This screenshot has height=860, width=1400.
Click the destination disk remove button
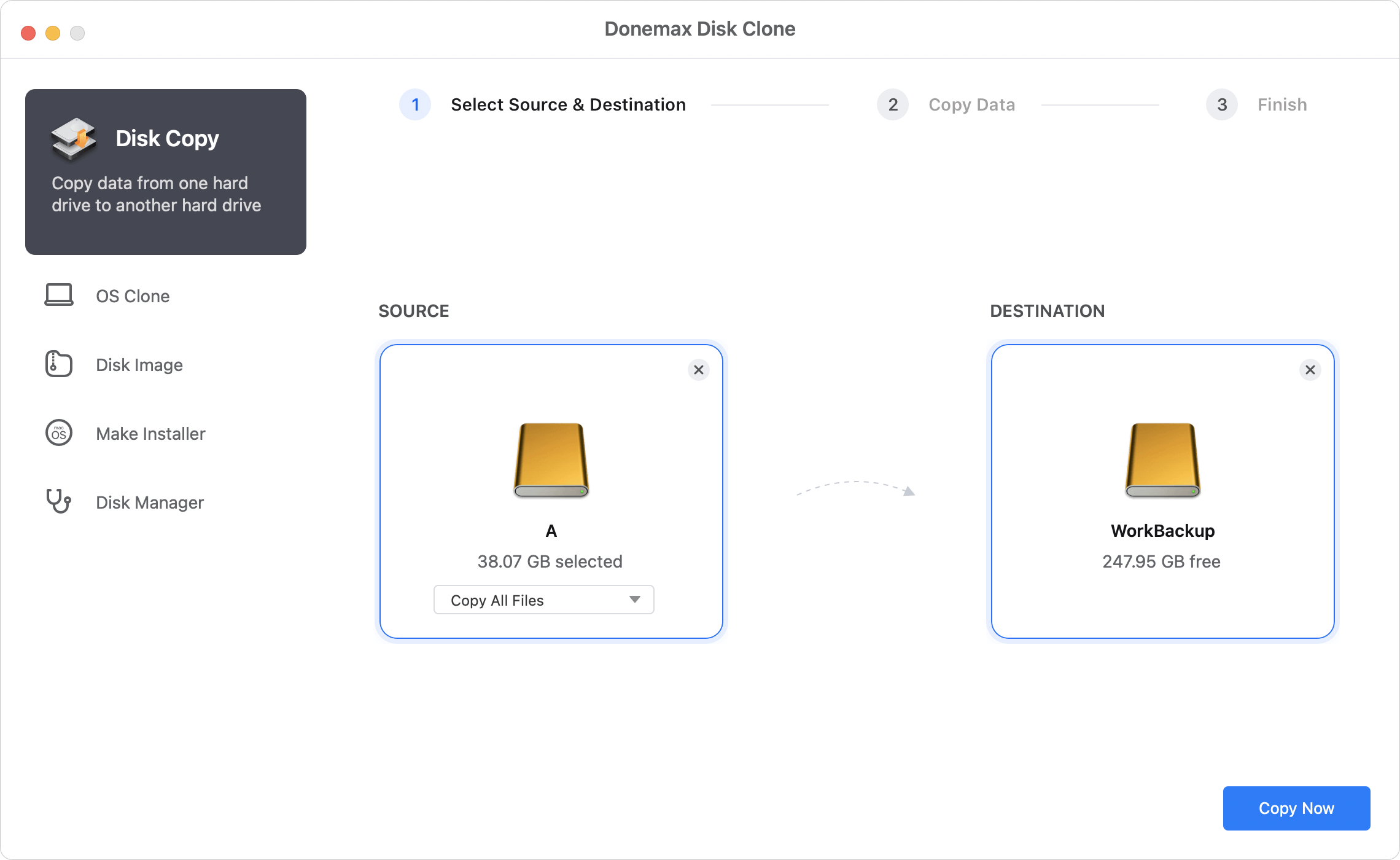pos(1310,370)
